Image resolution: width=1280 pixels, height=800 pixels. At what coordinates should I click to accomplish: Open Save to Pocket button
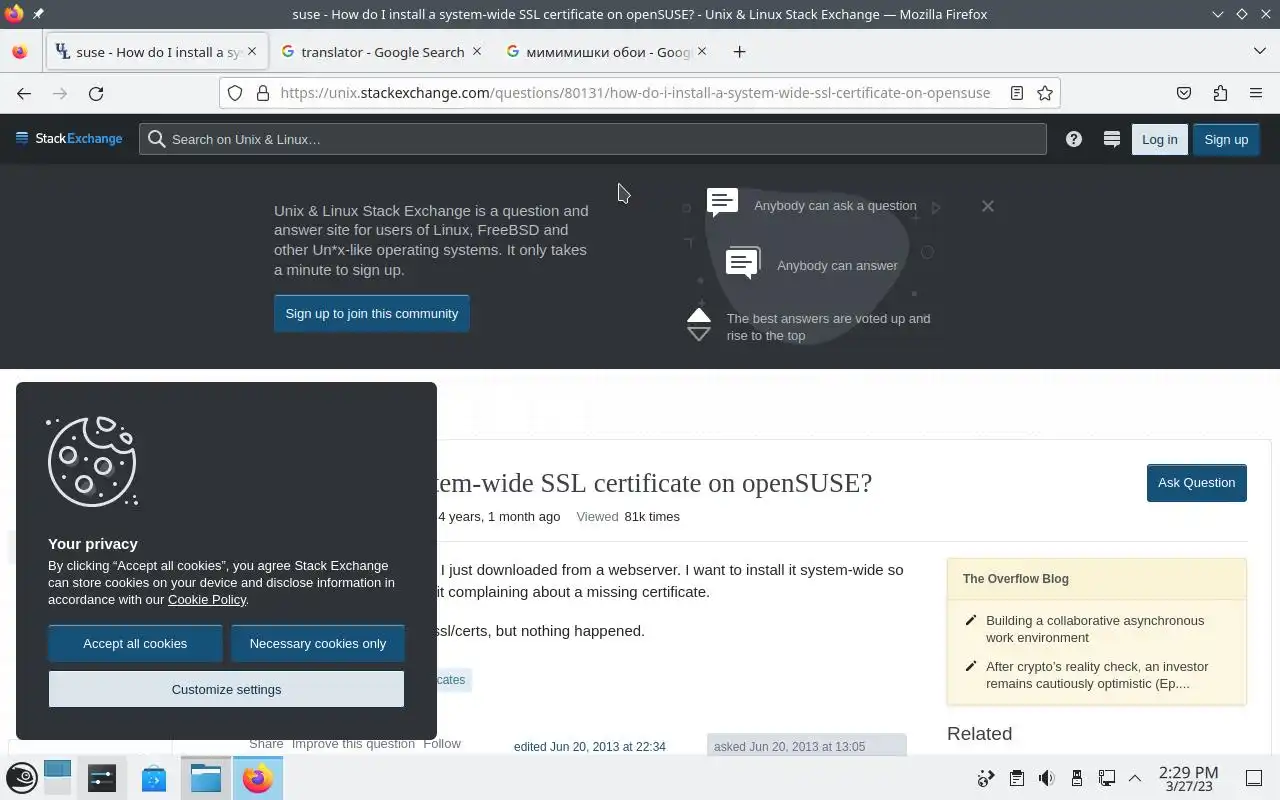point(1184,93)
